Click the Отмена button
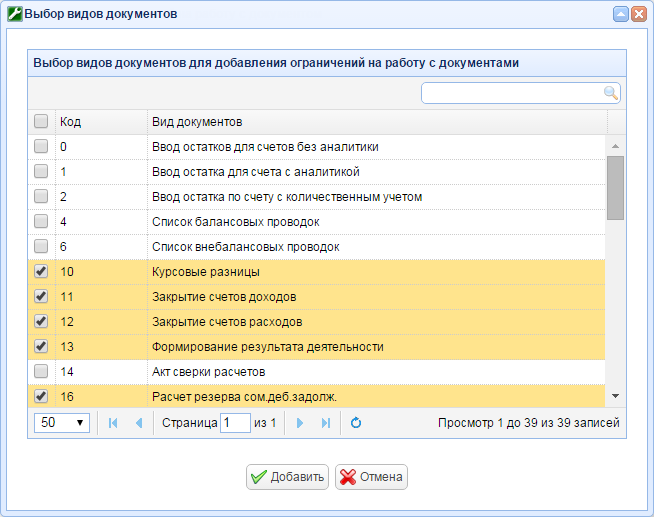 (x=371, y=477)
